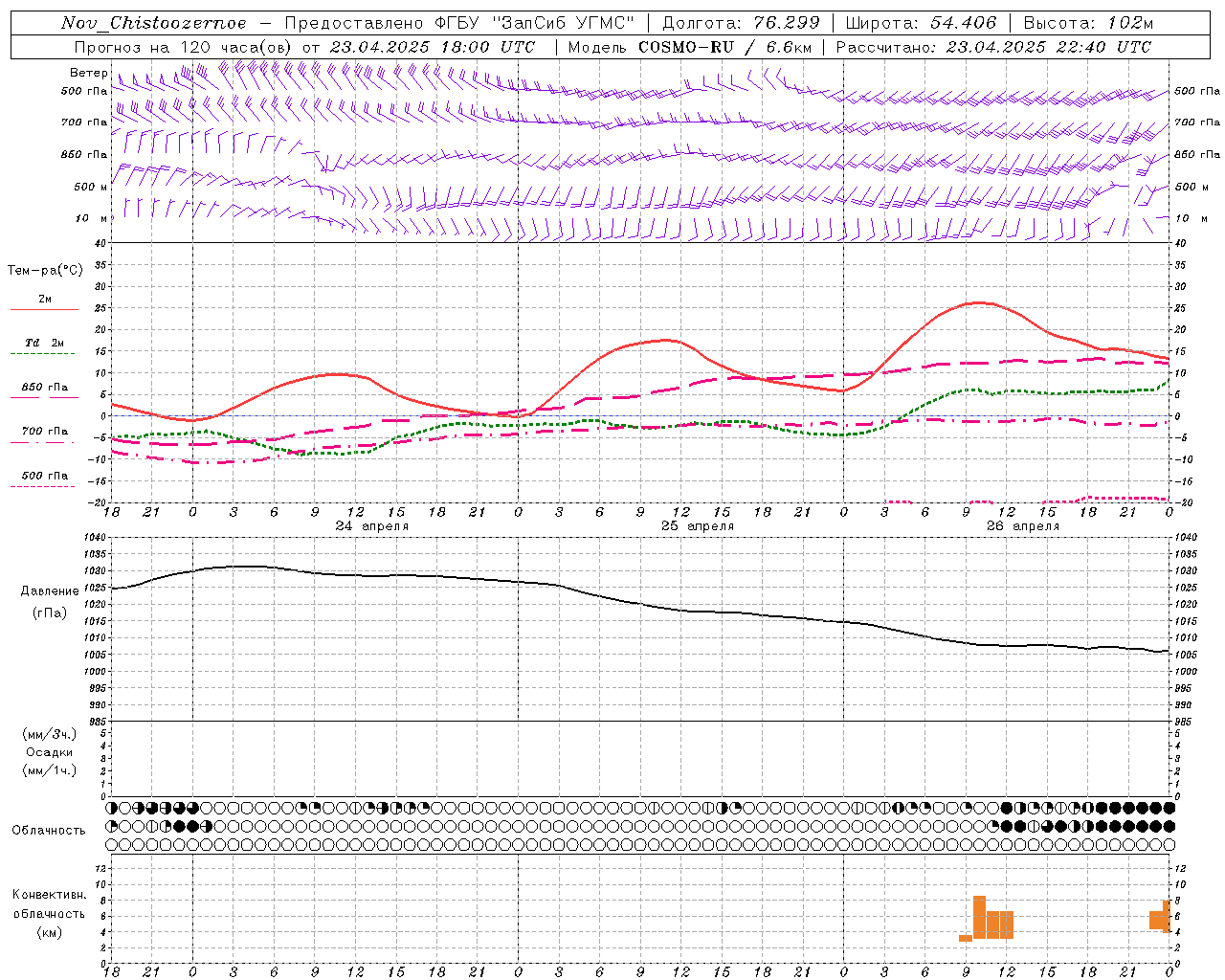Select the shortest orange bar near hour 9
The width and height of the screenshot is (1225, 980).
click(966, 938)
